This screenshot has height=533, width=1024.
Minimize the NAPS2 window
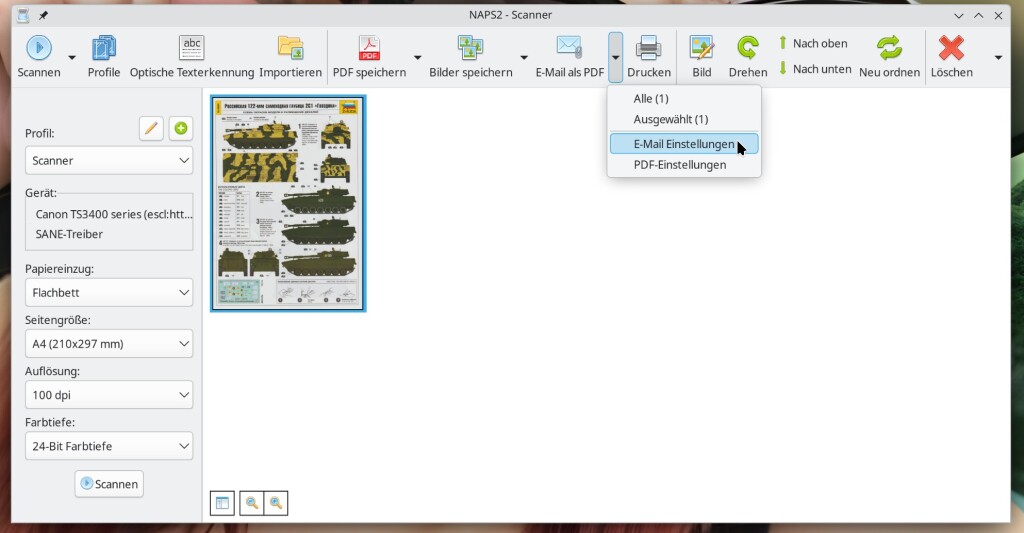(x=958, y=16)
